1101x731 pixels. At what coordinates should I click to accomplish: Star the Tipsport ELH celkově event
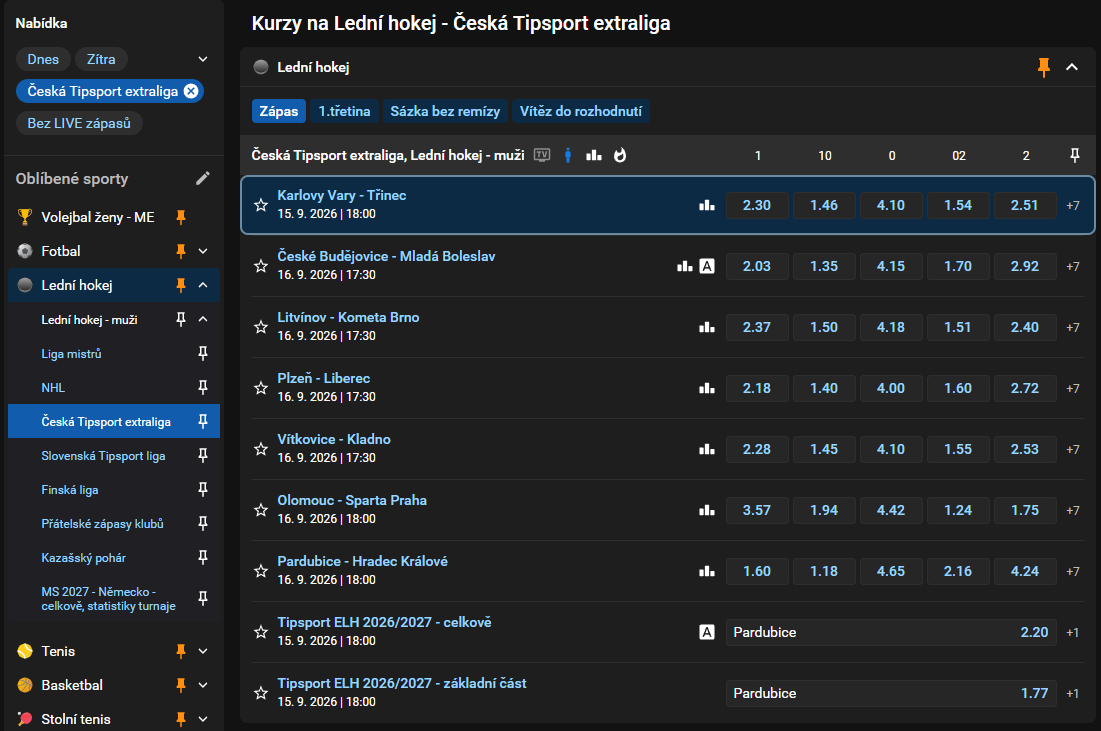point(261,632)
